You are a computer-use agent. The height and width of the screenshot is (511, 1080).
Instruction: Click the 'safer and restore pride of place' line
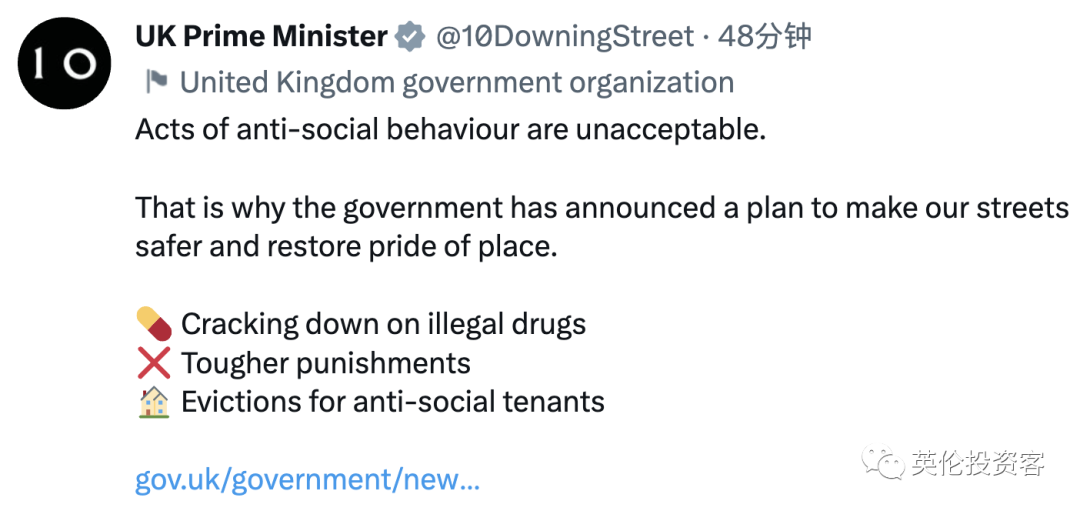coord(346,246)
